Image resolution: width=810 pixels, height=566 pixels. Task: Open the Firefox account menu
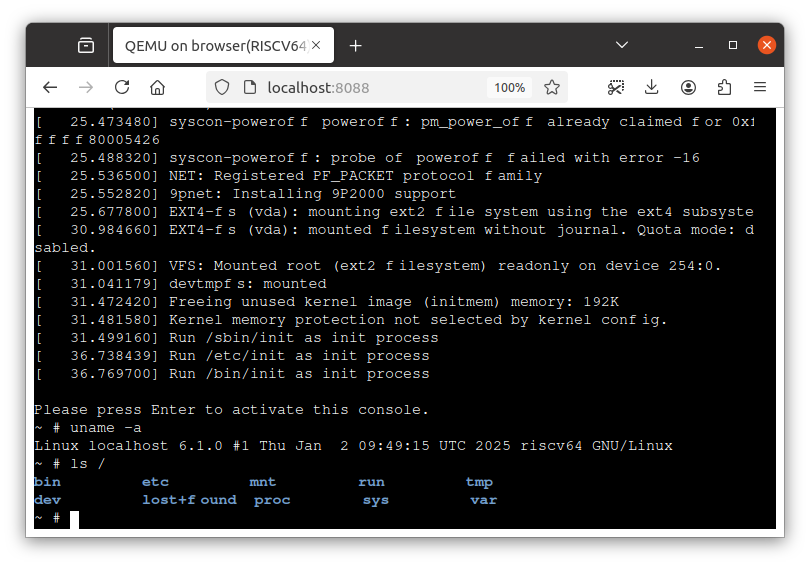tap(688, 87)
